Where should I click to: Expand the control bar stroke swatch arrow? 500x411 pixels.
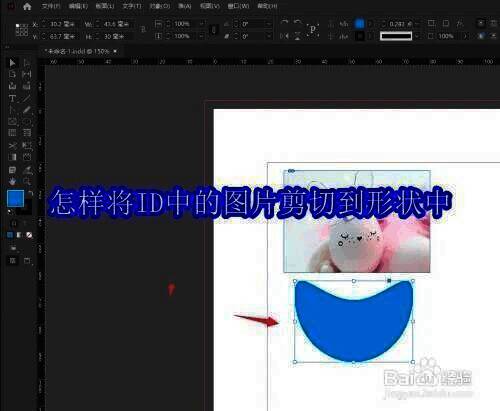click(370, 36)
